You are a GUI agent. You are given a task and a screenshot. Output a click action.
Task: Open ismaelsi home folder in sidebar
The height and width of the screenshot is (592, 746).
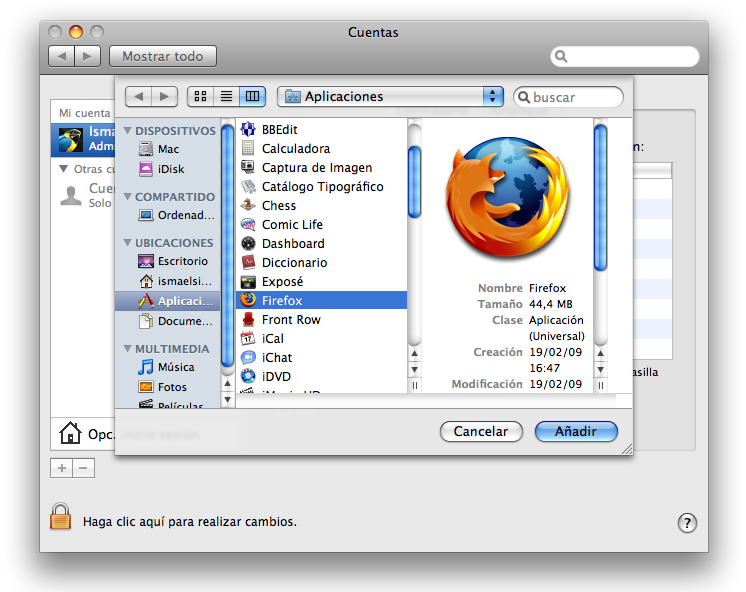pos(175,281)
